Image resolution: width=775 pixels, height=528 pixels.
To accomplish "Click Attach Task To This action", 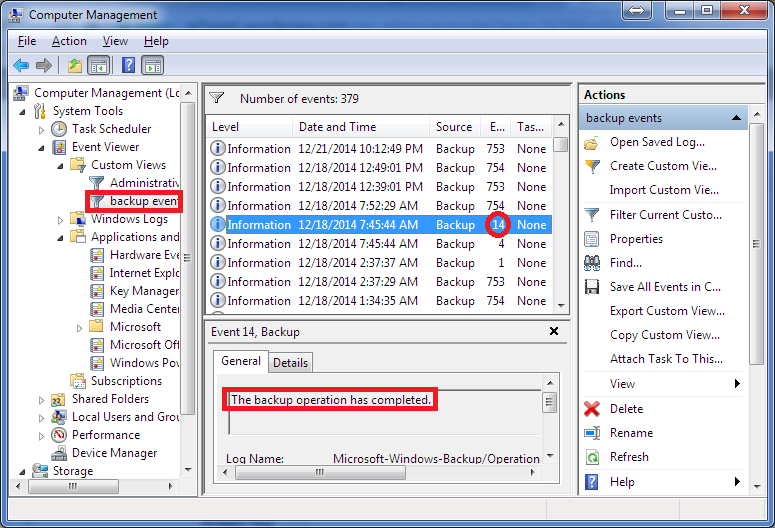I will [x=666, y=359].
